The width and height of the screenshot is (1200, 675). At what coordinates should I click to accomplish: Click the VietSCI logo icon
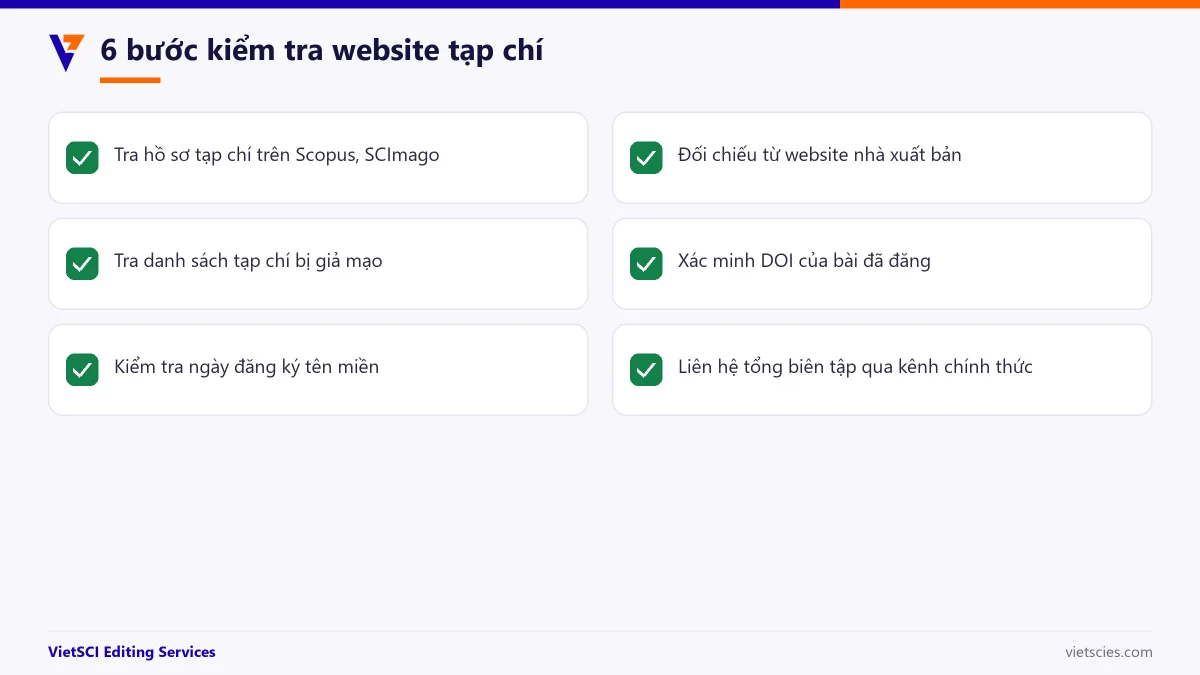(67, 52)
